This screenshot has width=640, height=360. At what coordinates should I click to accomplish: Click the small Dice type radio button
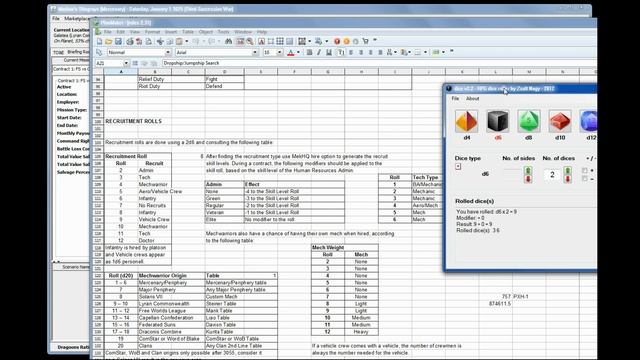point(458,167)
